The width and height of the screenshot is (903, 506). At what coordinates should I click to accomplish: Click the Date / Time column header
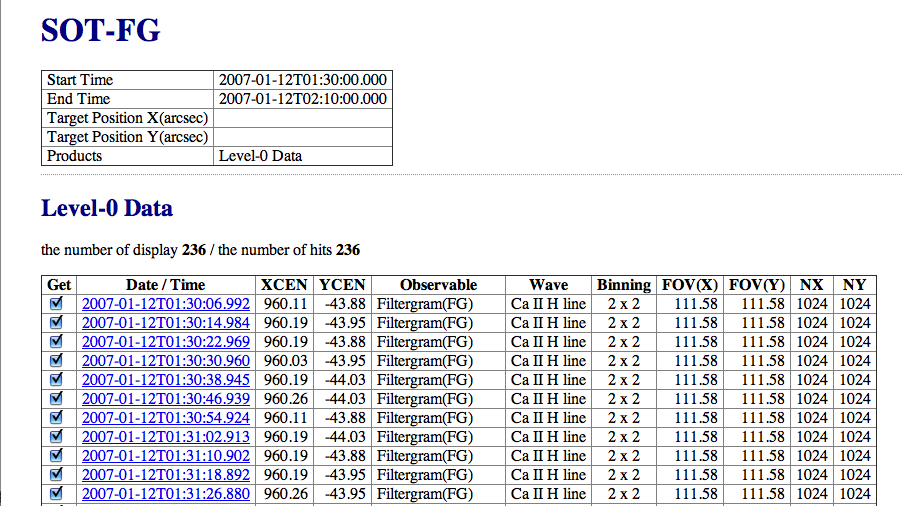[x=165, y=285]
